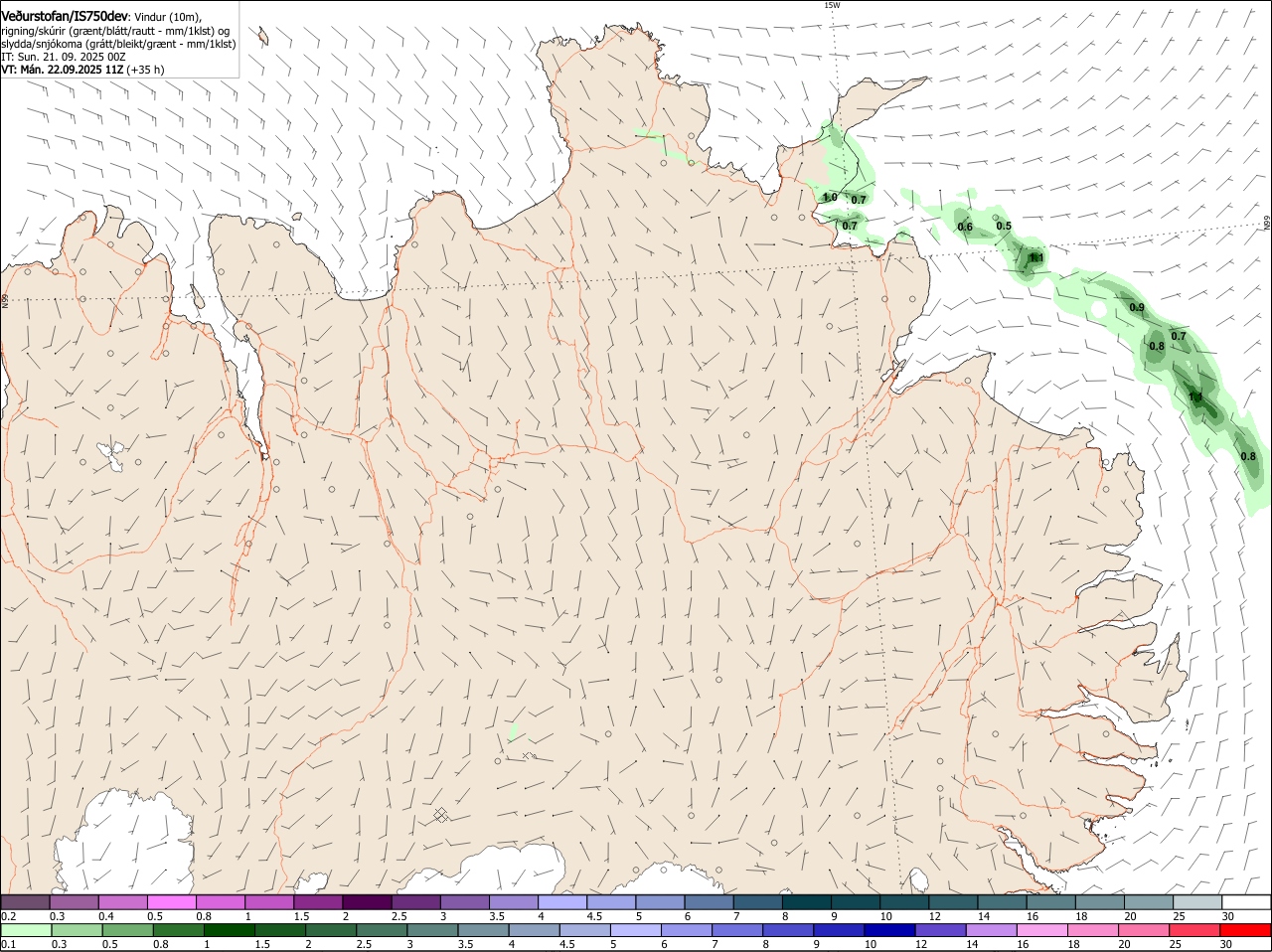The height and width of the screenshot is (952, 1272).
Task: Pick the teal swatch labeled 10 in upper legend
Action: (904, 902)
